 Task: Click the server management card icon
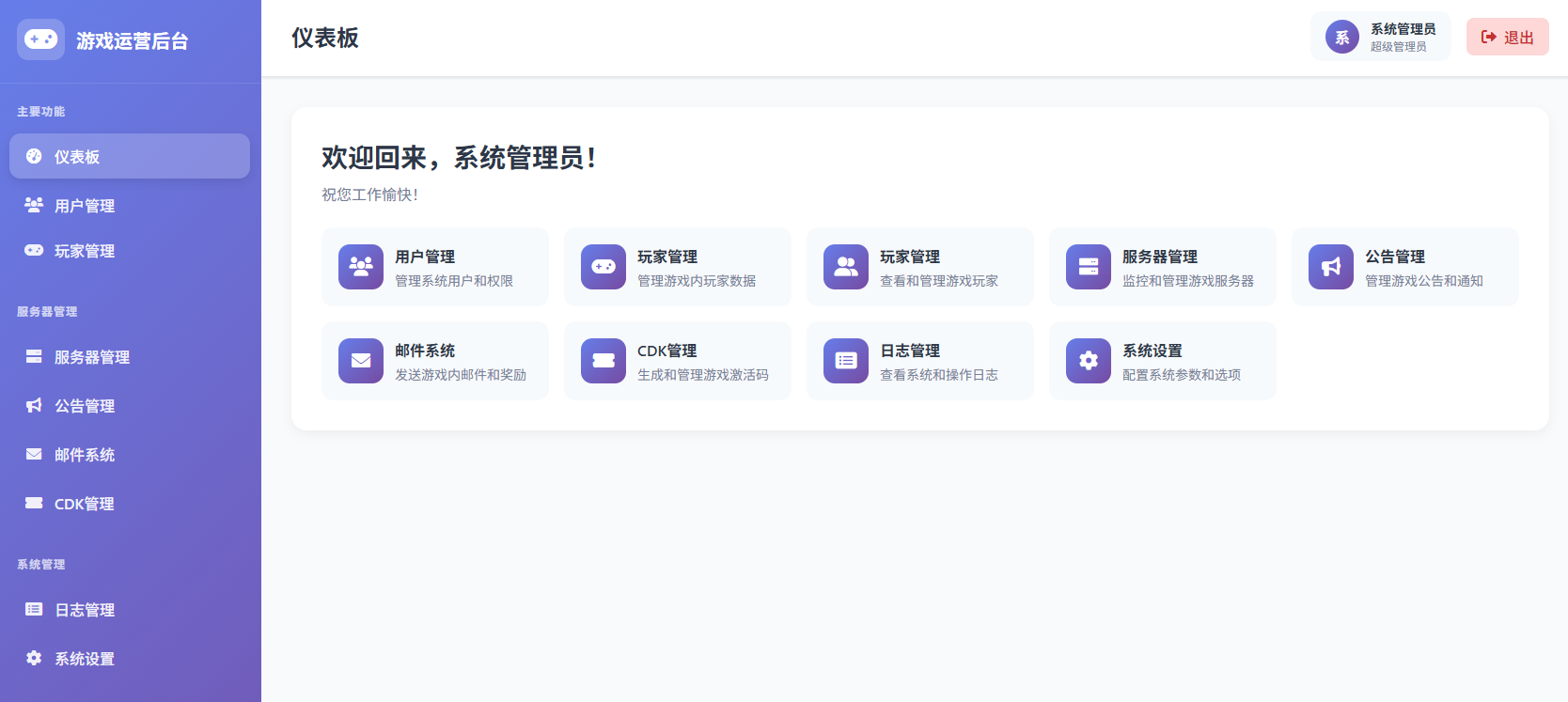pyautogui.click(x=1089, y=267)
